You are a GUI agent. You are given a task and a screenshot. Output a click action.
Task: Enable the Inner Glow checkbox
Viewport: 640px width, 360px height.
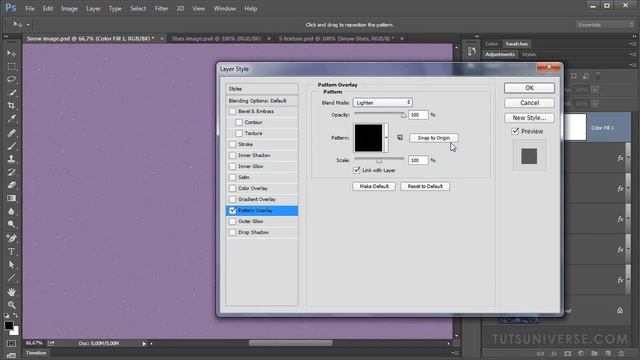coord(233,167)
